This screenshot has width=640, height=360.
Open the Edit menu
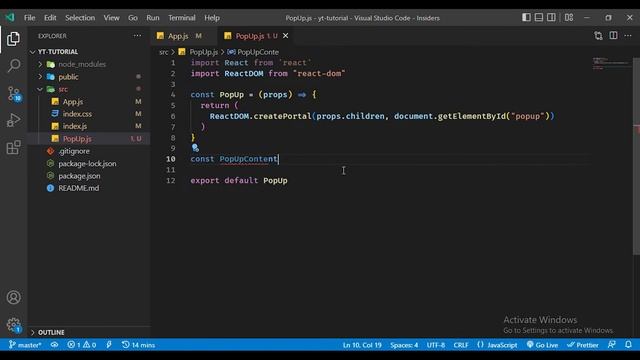[50, 18]
